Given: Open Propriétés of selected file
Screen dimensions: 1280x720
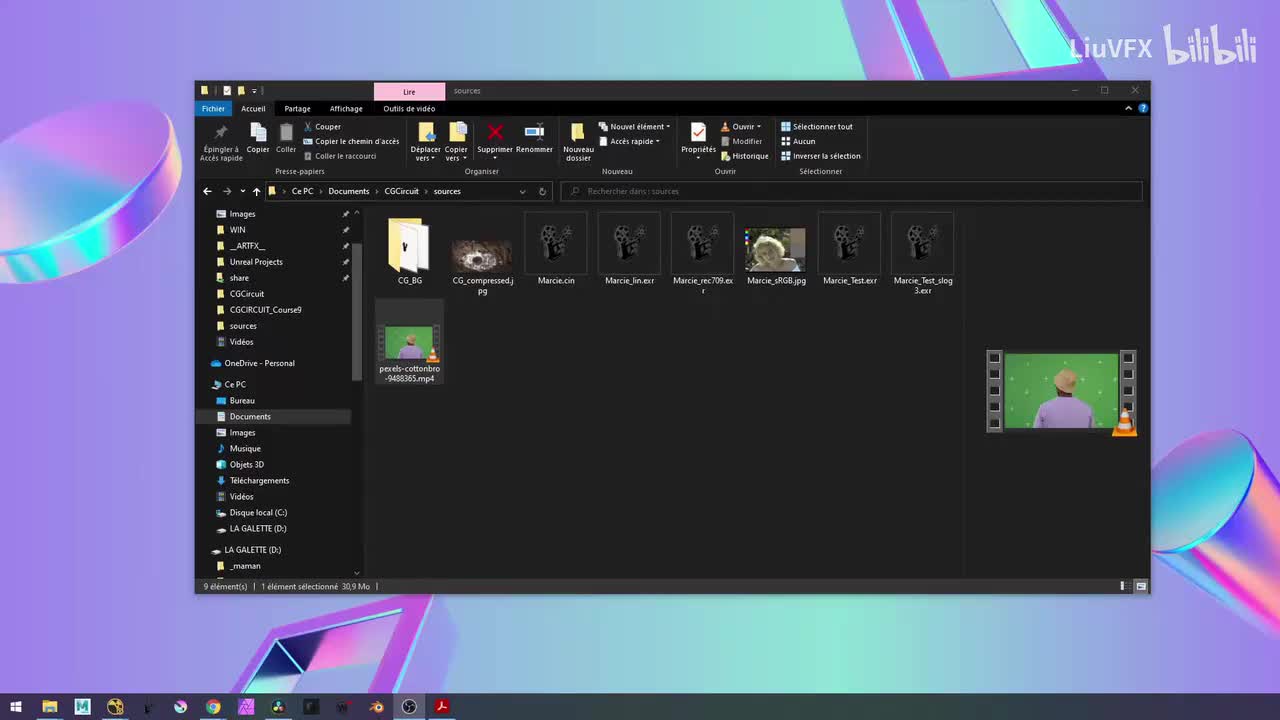Looking at the screenshot, I should pyautogui.click(x=698, y=139).
